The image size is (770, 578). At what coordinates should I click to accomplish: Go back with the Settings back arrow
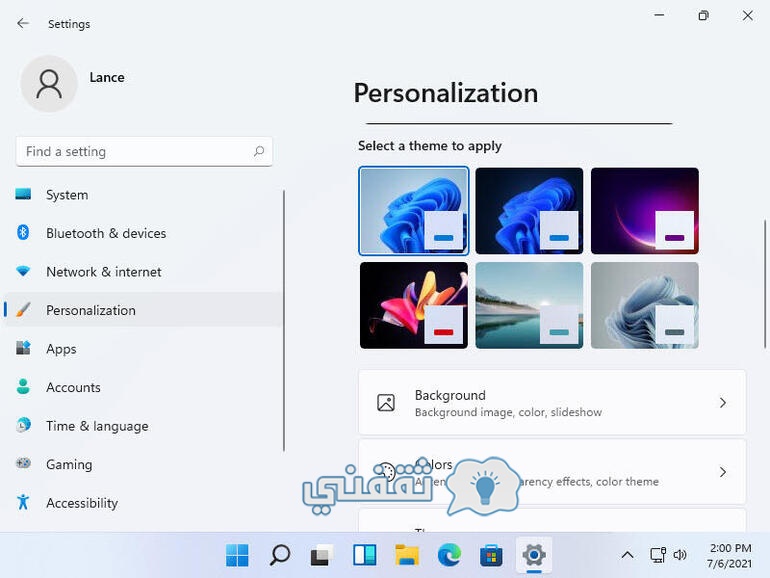point(23,23)
